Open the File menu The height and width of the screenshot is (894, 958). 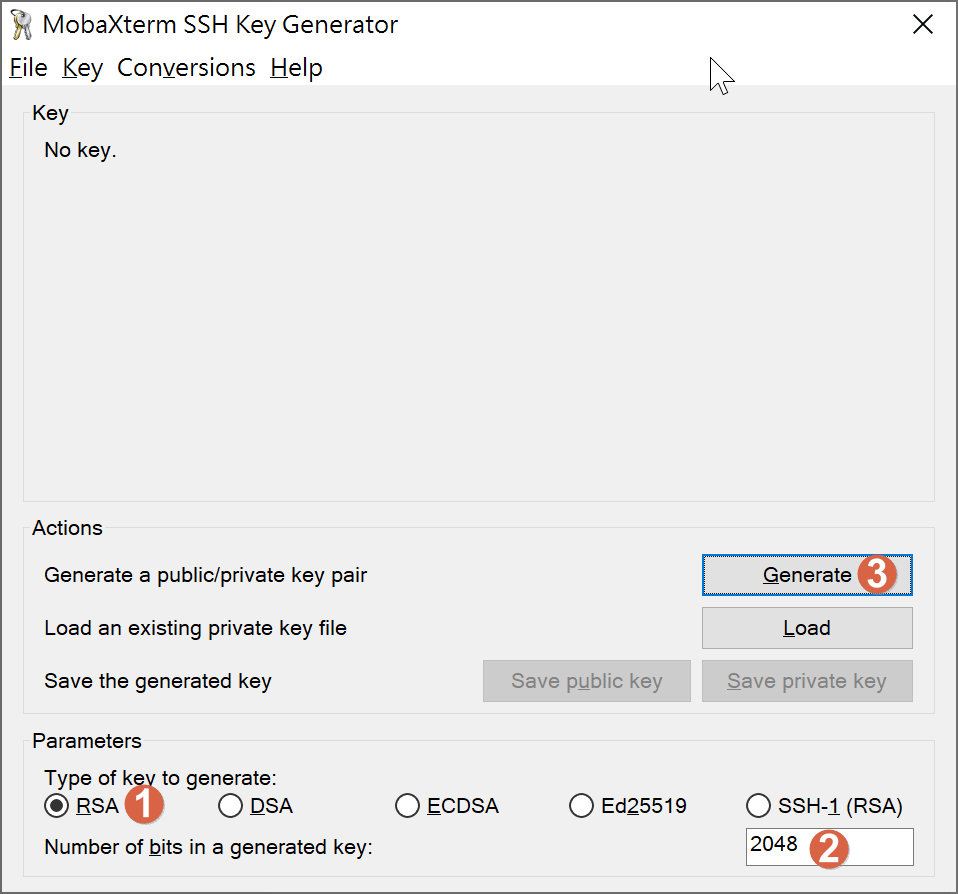pyautogui.click(x=28, y=68)
